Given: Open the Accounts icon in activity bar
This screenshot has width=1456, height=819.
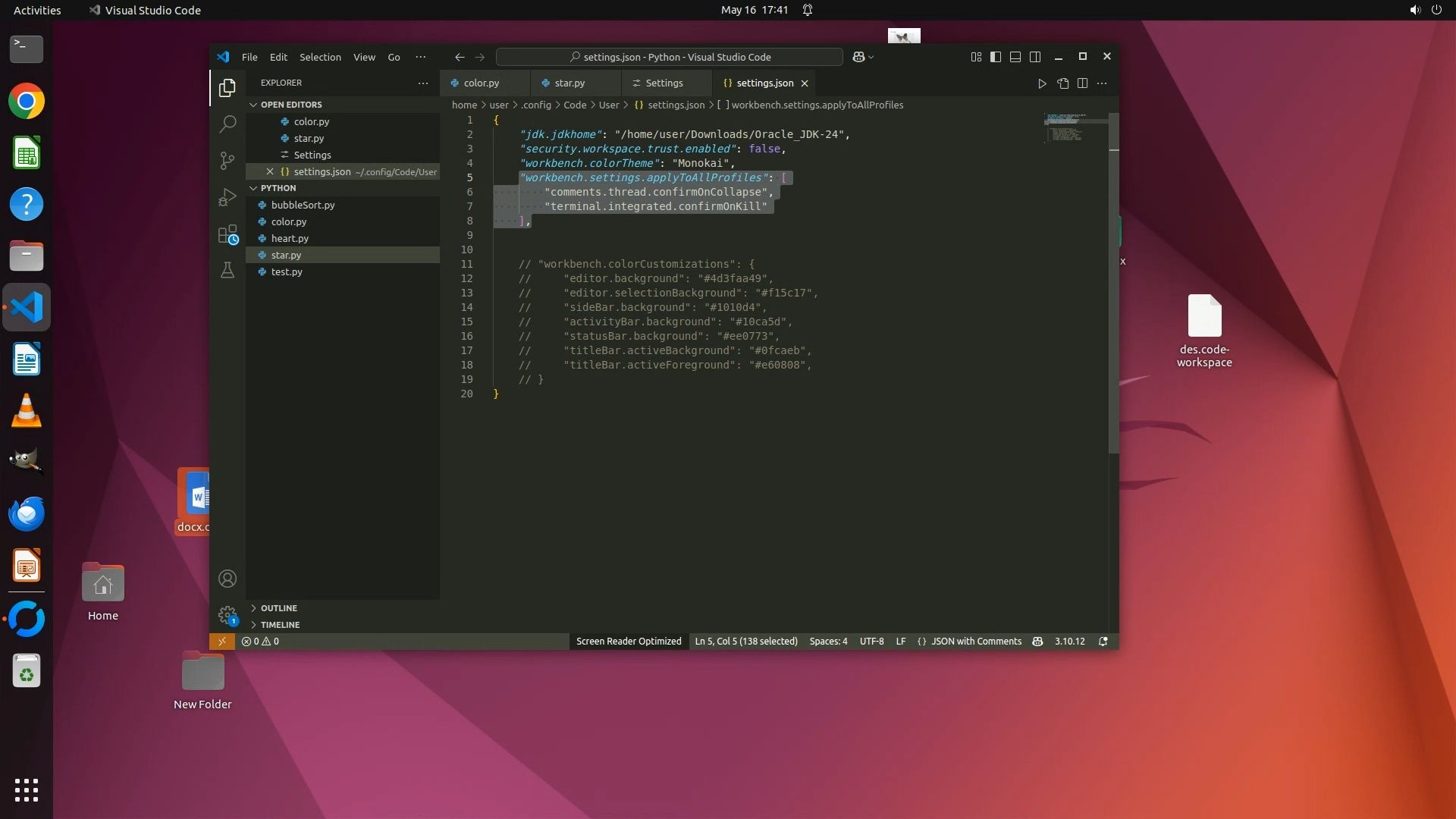Looking at the screenshot, I should pyautogui.click(x=227, y=579).
